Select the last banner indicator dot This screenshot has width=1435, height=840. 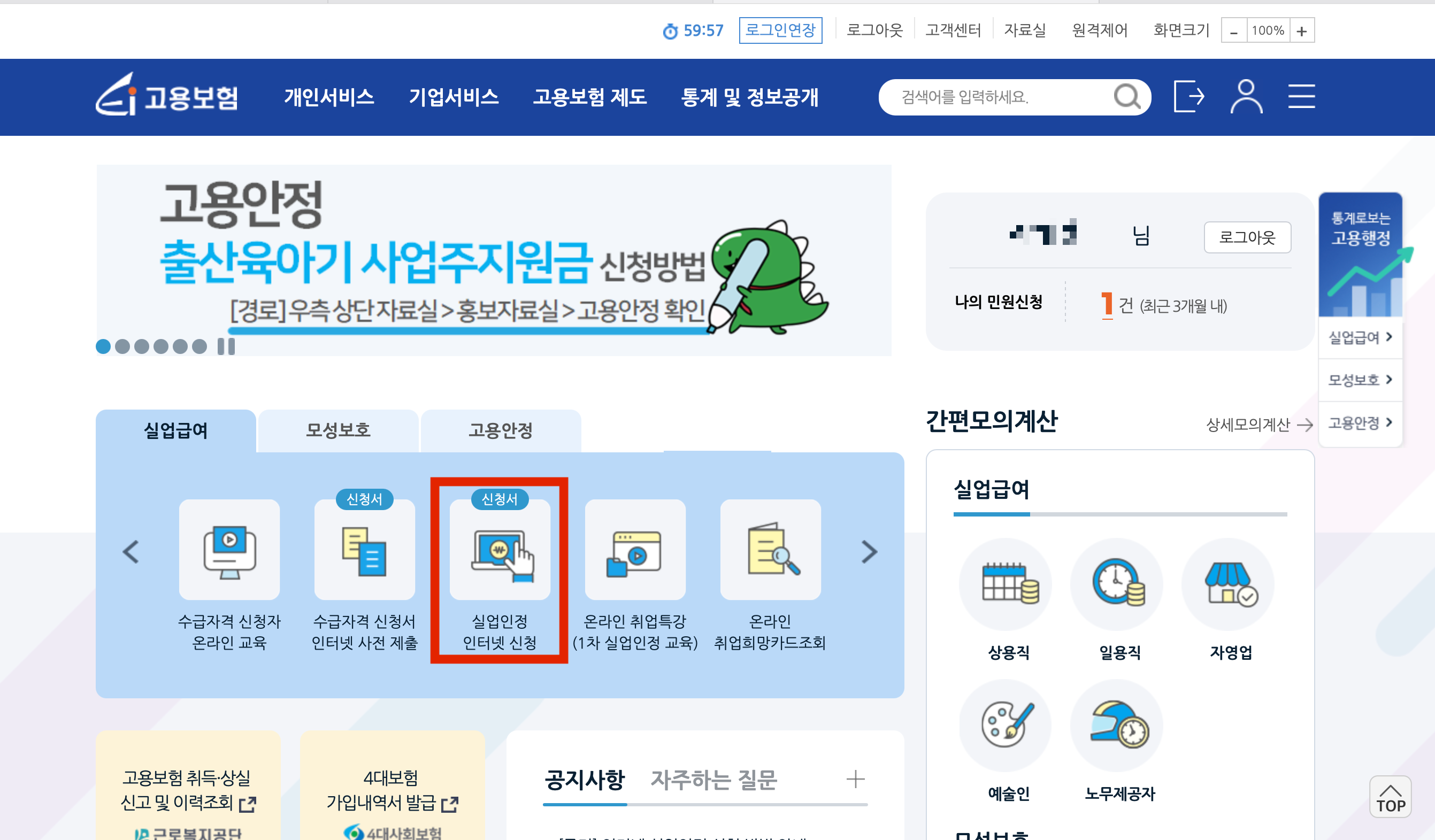[x=199, y=346]
